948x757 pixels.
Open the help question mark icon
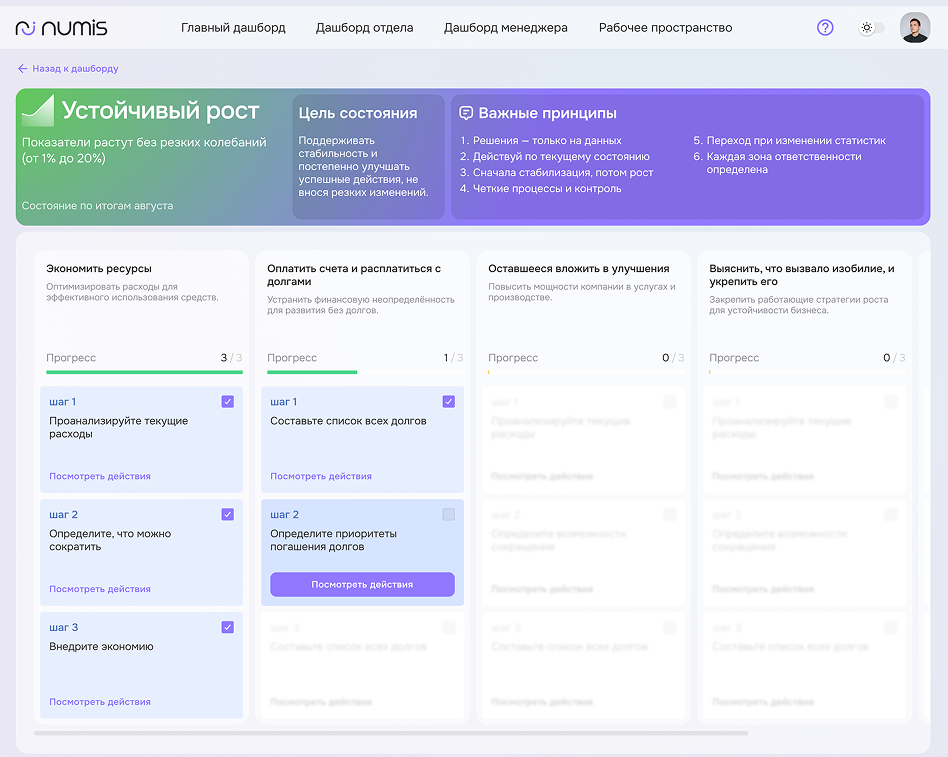pos(825,28)
